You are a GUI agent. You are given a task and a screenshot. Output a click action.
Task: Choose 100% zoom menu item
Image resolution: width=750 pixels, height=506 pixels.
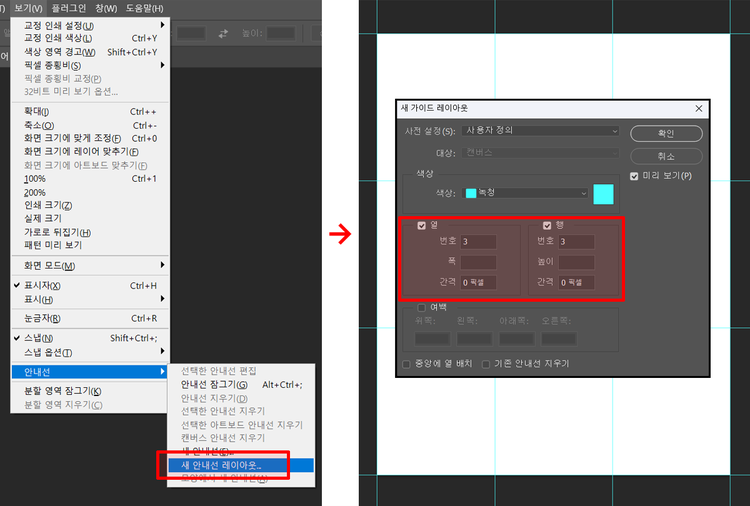[89, 178]
